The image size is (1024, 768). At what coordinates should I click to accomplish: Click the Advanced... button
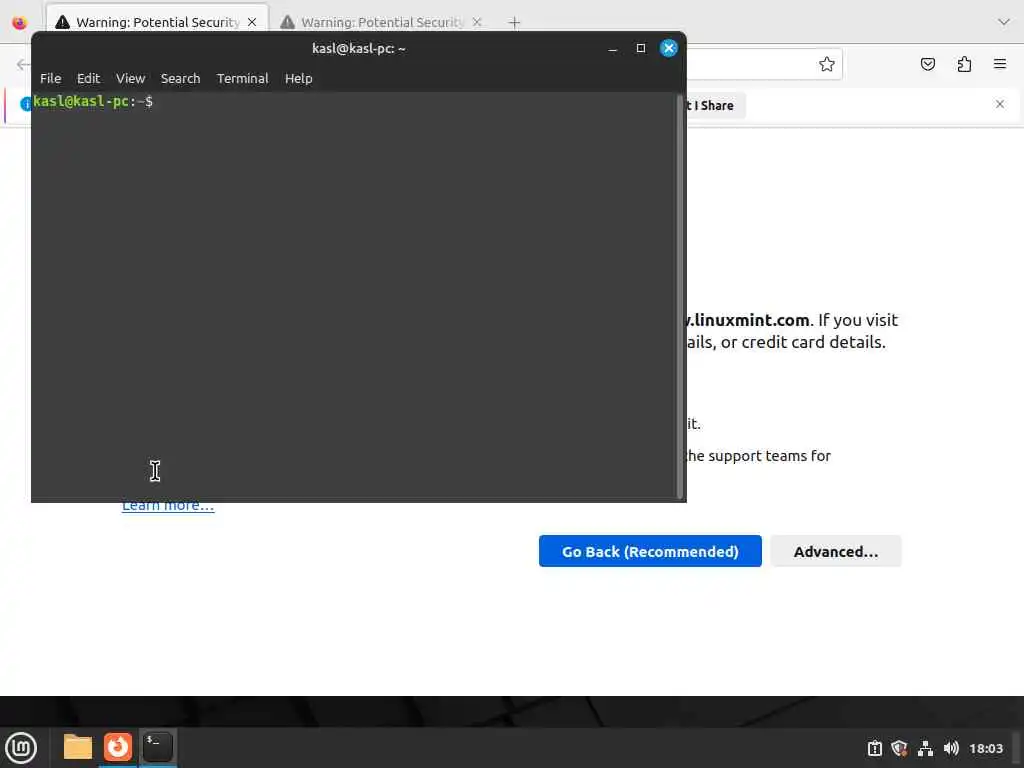point(835,551)
